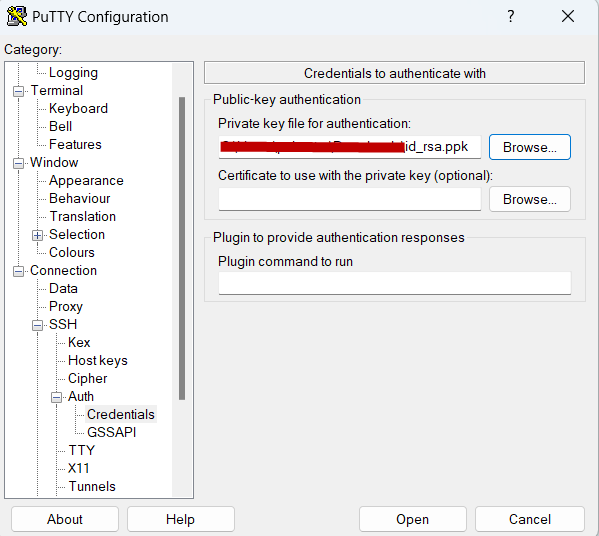Click the certificate file input field
Image resolution: width=599 pixels, height=536 pixels.
click(350, 199)
